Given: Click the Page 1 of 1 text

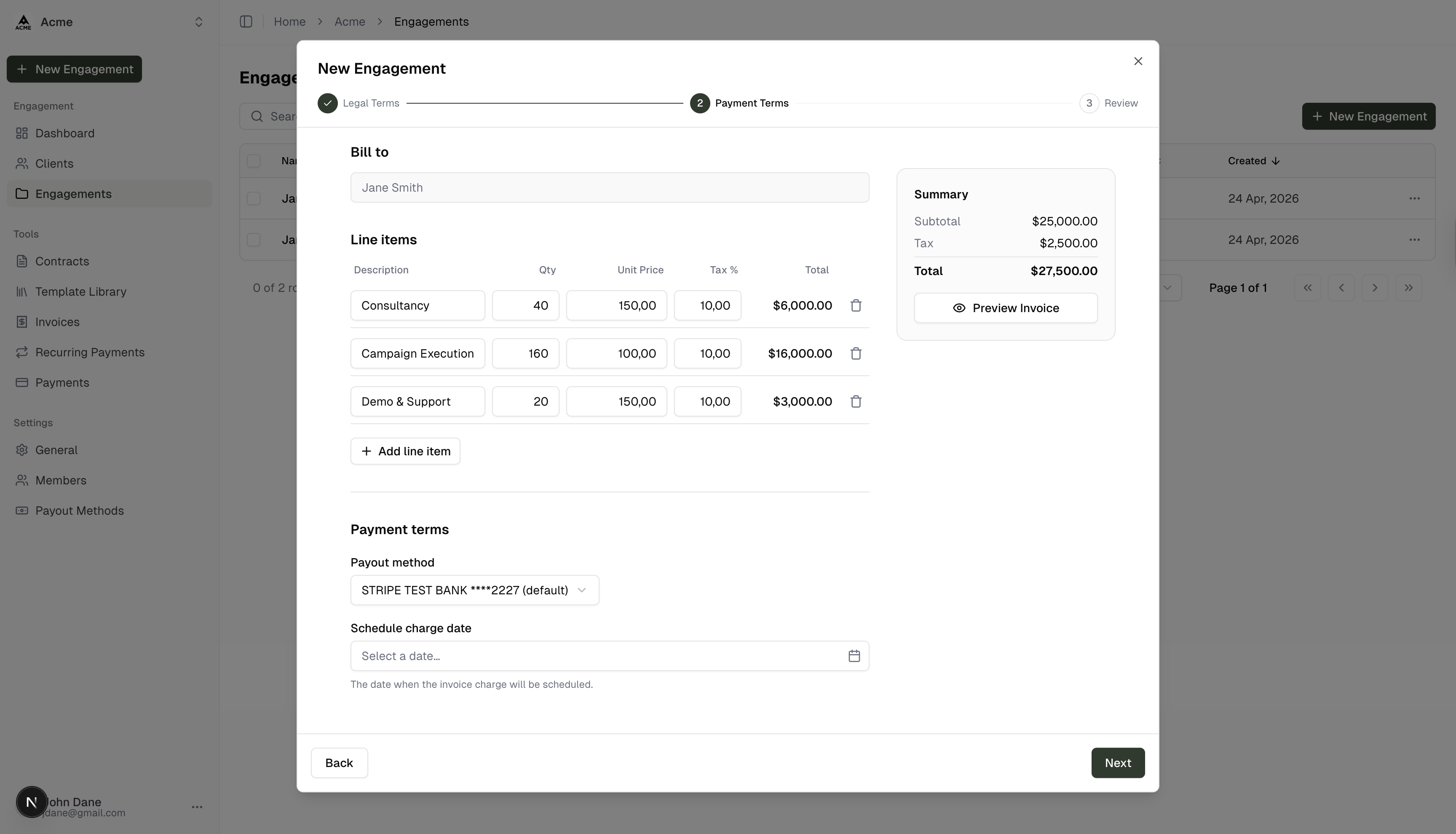Looking at the screenshot, I should click(1238, 288).
